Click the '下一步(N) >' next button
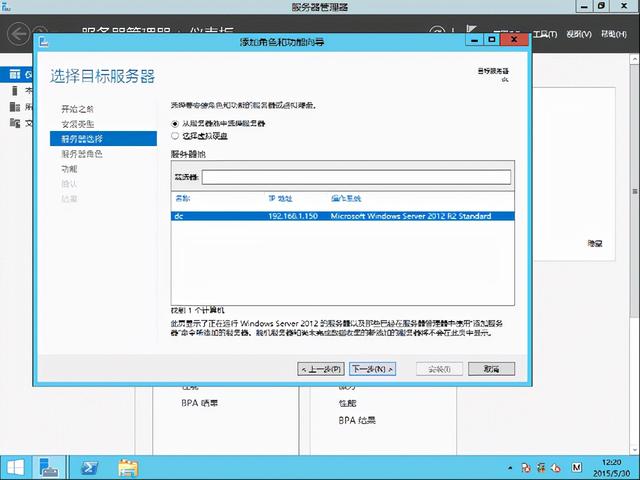This screenshot has height=480, width=640. coord(372,369)
